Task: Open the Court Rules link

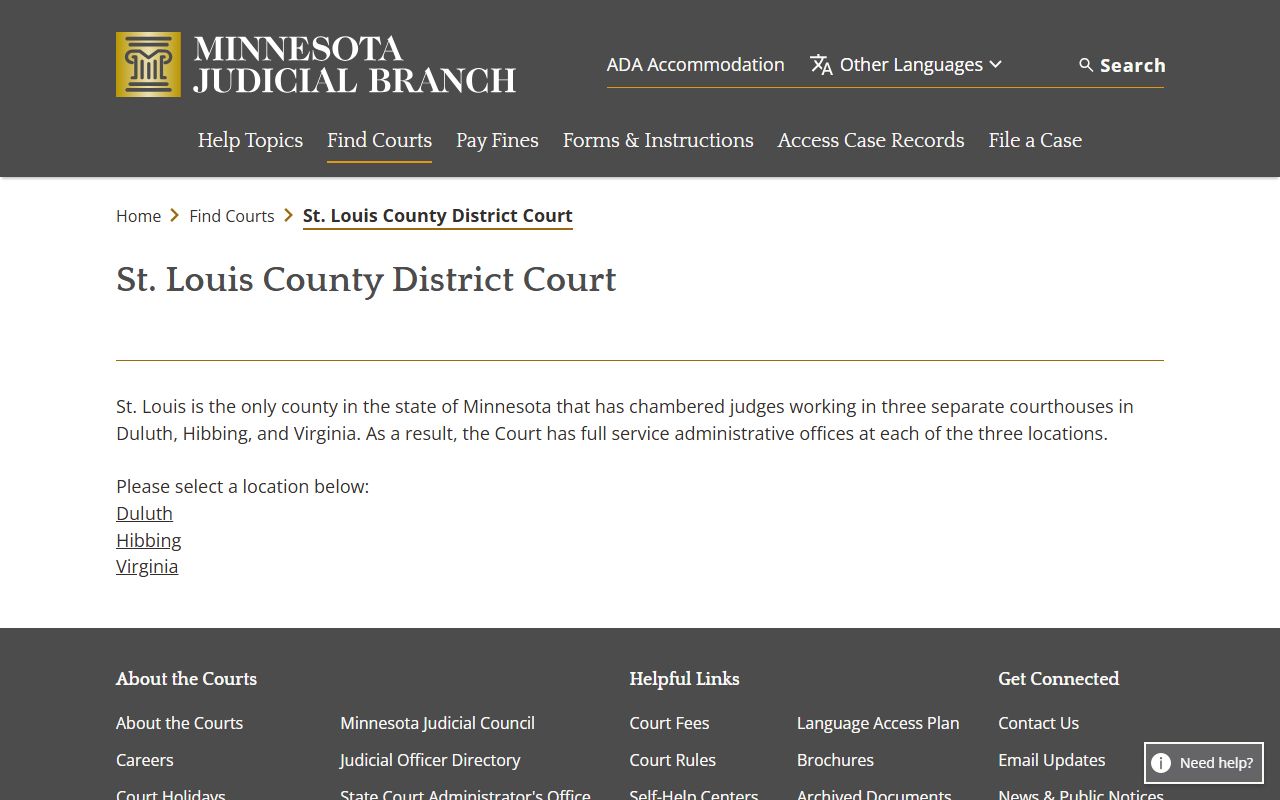Action: click(x=672, y=760)
